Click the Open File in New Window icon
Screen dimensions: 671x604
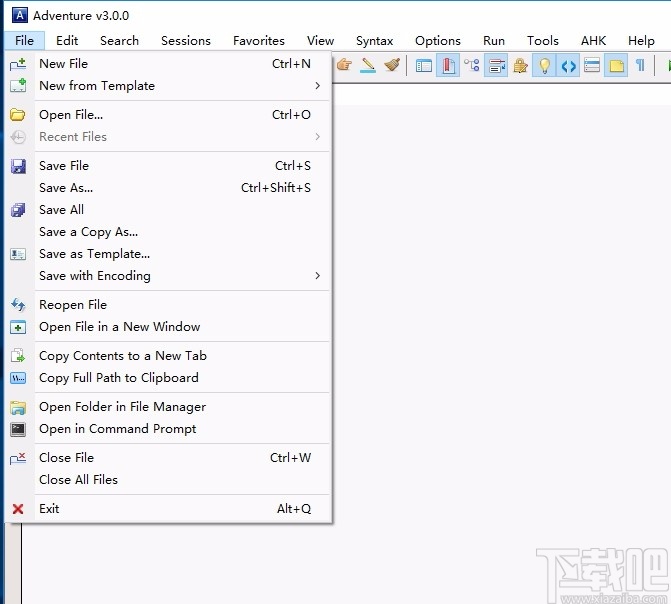click(18, 327)
